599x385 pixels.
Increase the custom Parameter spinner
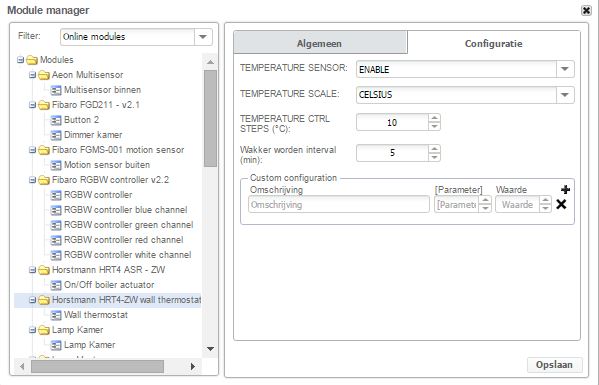click(485, 201)
